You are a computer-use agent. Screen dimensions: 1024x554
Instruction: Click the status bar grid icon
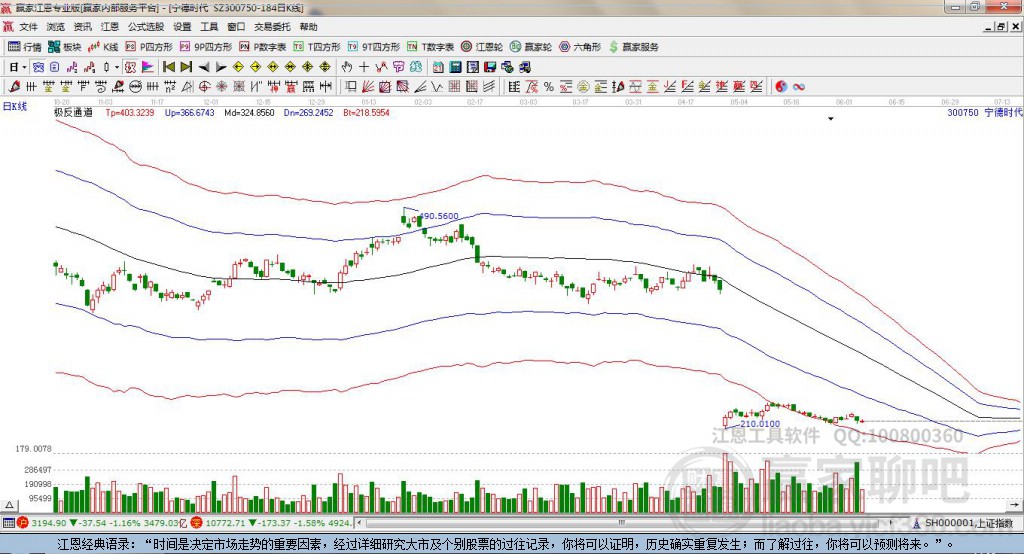point(8,523)
